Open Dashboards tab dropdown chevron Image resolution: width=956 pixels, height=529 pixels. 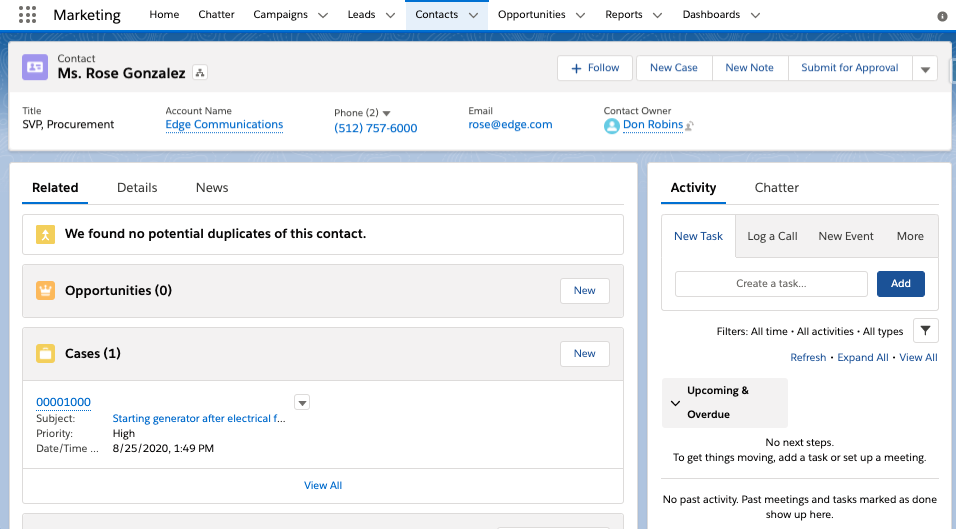(x=755, y=15)
